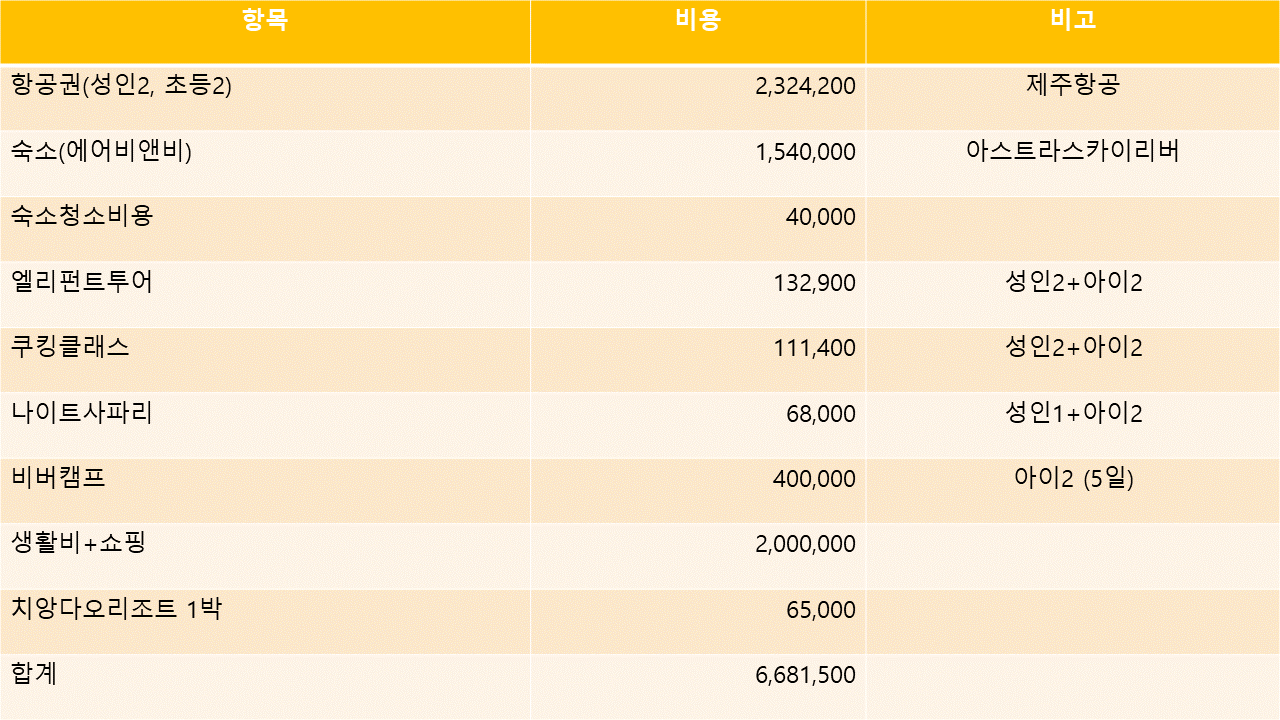
Task: Select the 111,400 cost value
Action: [x=814, y=348]
